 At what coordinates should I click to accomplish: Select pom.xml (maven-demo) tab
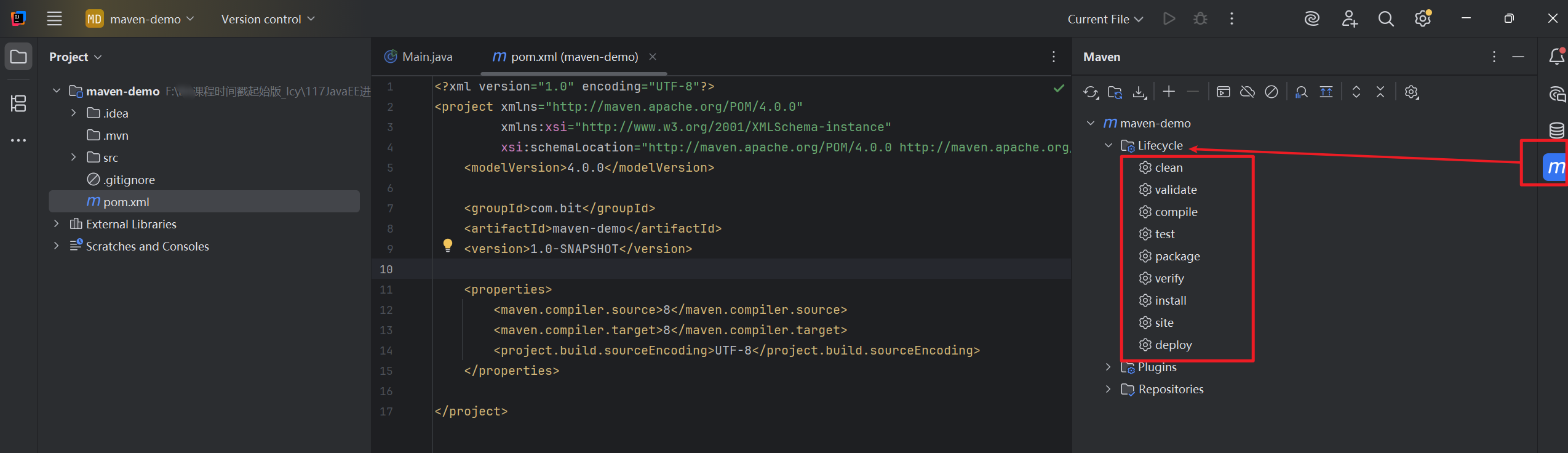point(565,57)
